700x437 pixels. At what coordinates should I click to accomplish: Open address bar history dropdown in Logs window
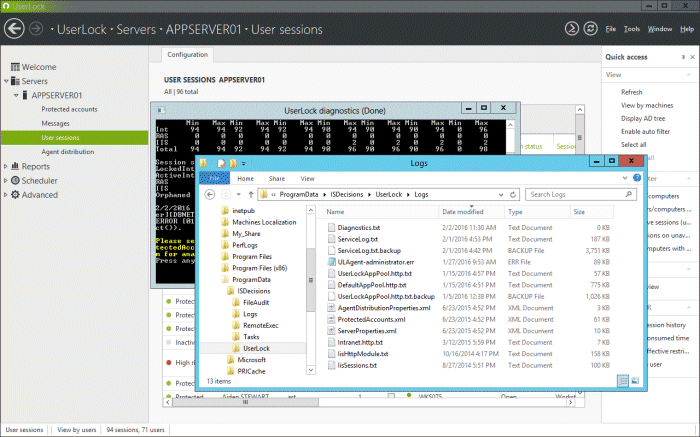(501, 195)
